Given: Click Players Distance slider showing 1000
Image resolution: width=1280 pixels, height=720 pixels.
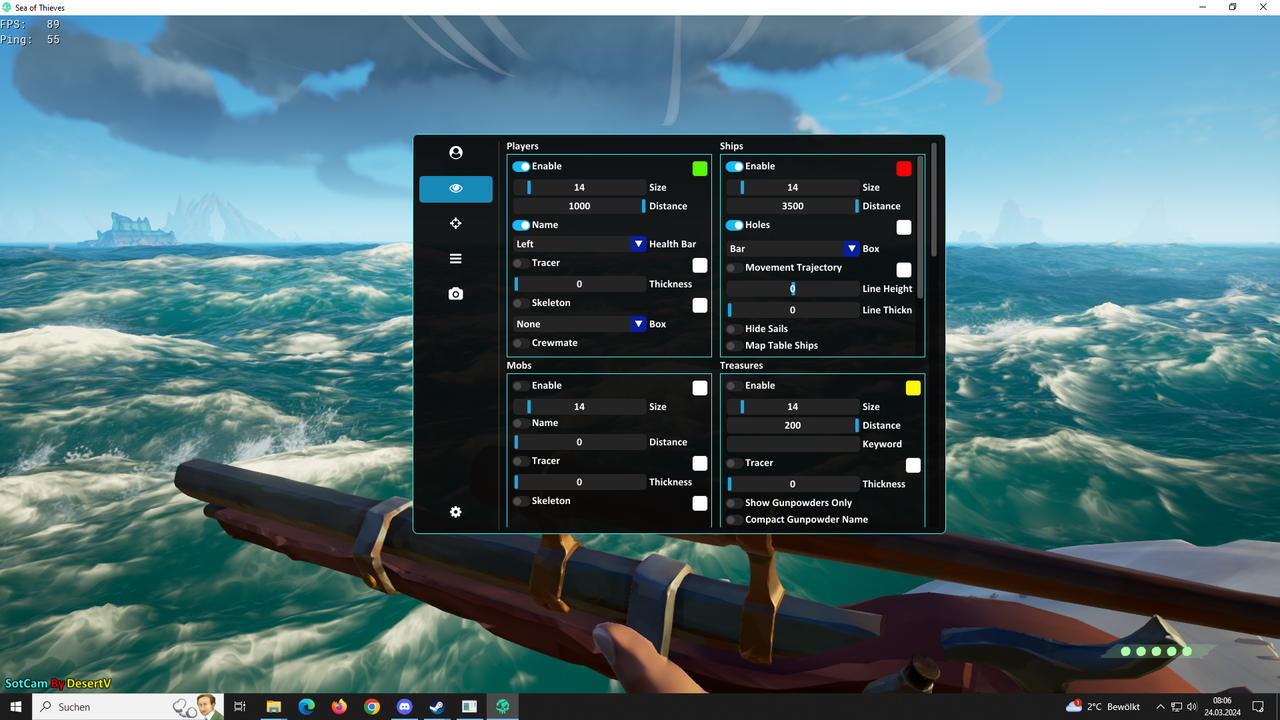Looking at the screenshot, I should coord(579,206).
